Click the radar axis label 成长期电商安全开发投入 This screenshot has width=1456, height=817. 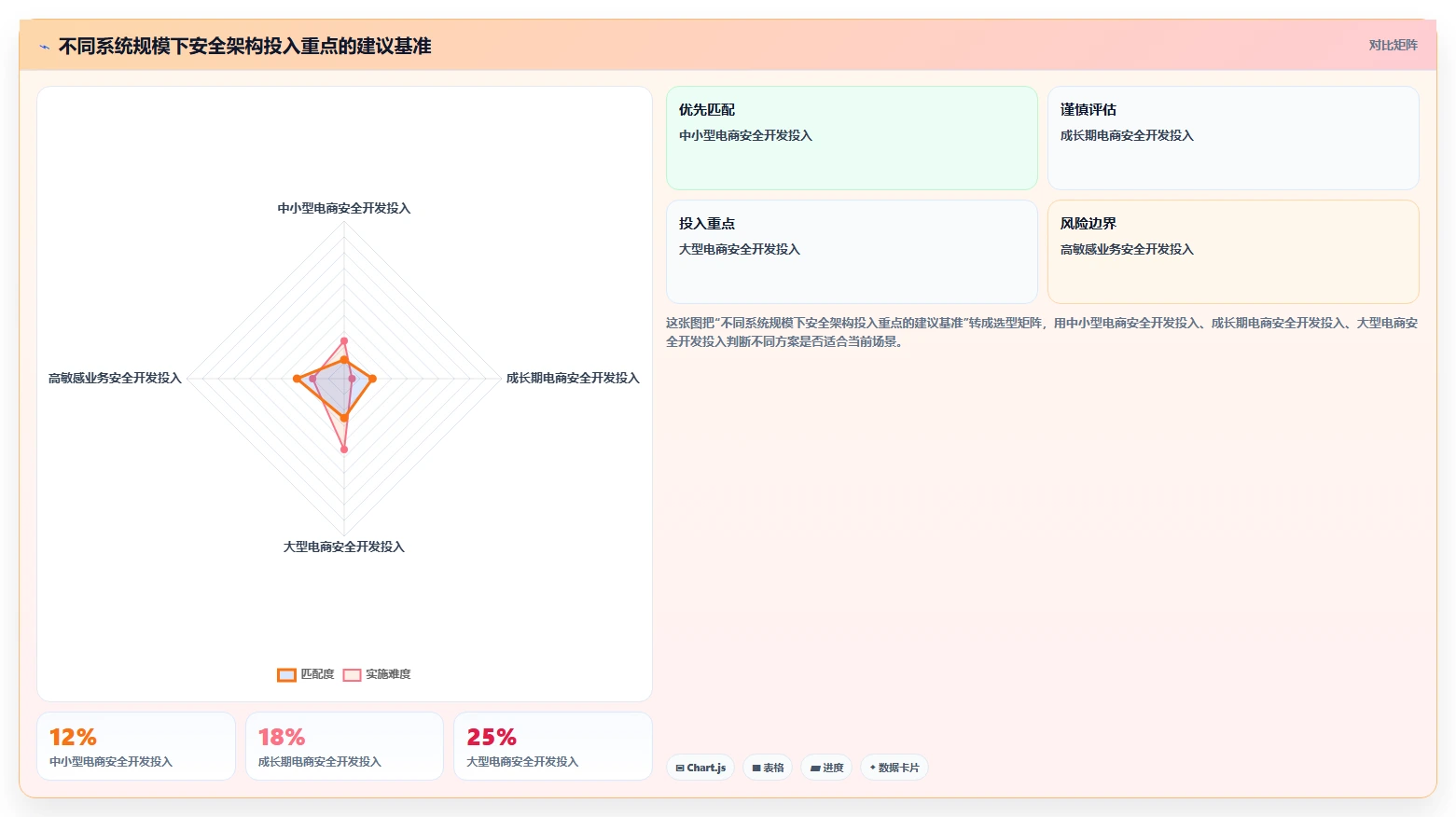(x=573, y=378)
